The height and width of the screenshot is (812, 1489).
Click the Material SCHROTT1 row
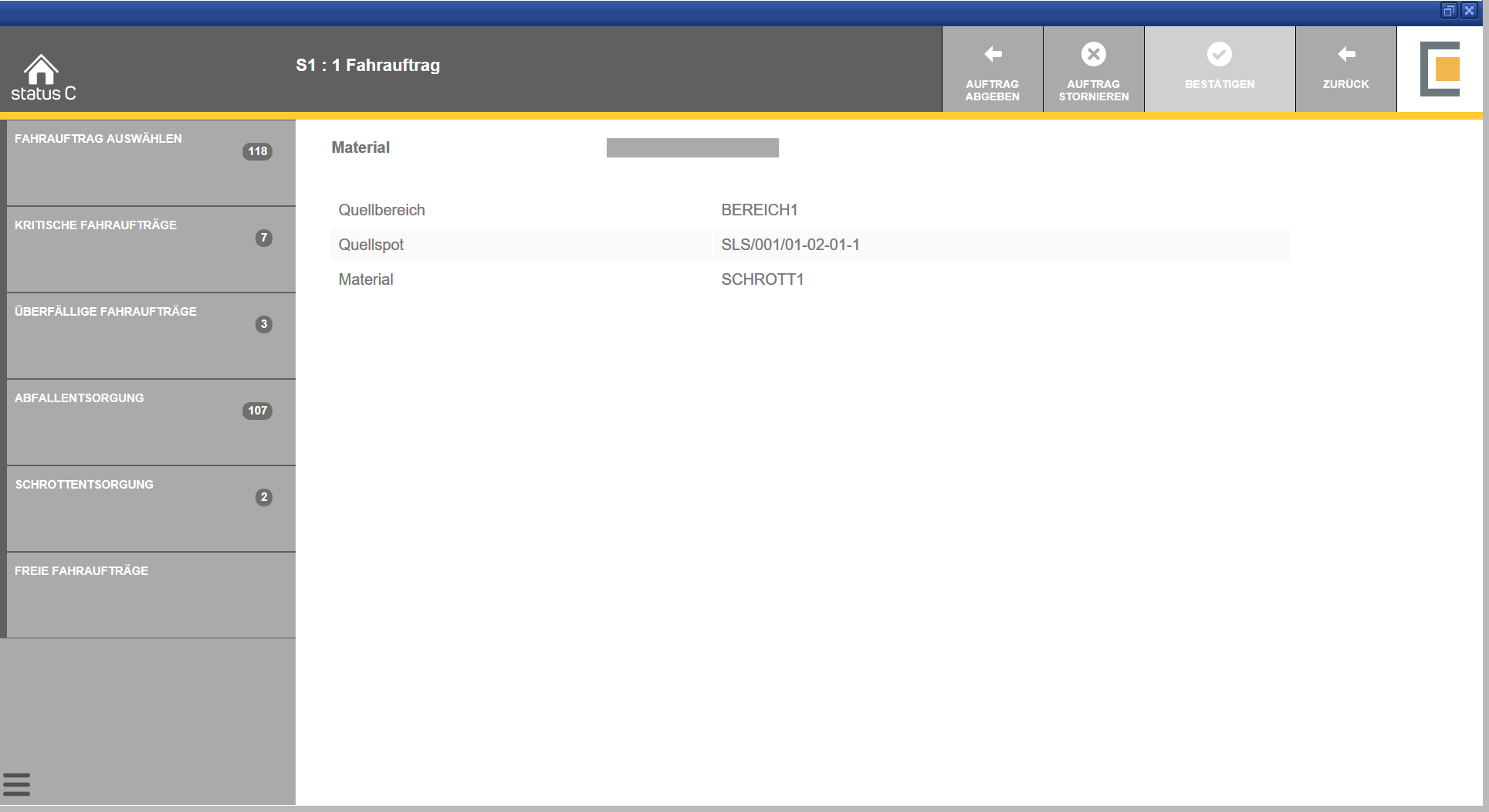(x=762, y=279)
